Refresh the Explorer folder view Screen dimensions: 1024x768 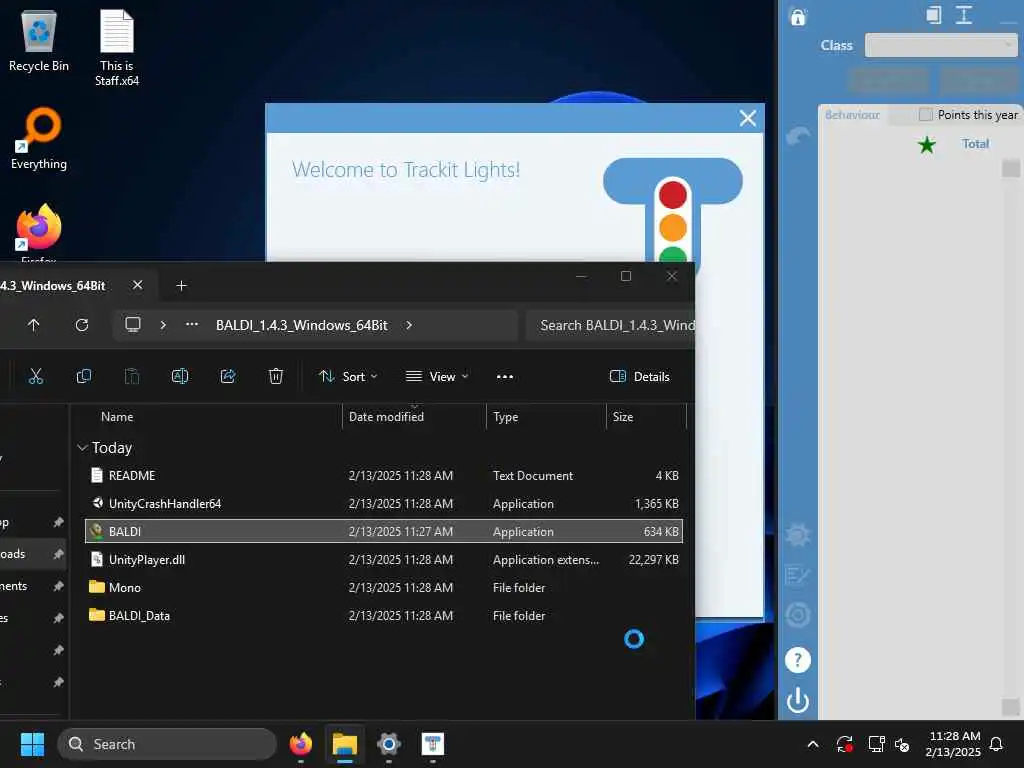click(82, 325)
